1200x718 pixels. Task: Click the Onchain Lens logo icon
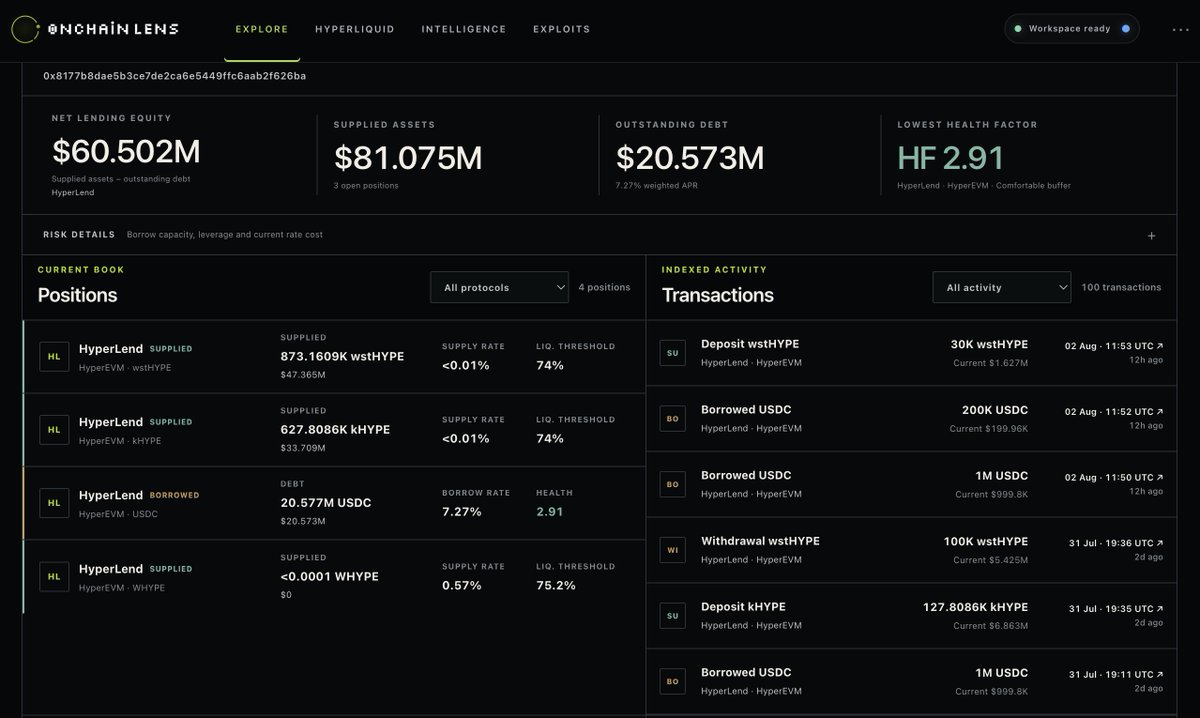[x=24, y=30]
